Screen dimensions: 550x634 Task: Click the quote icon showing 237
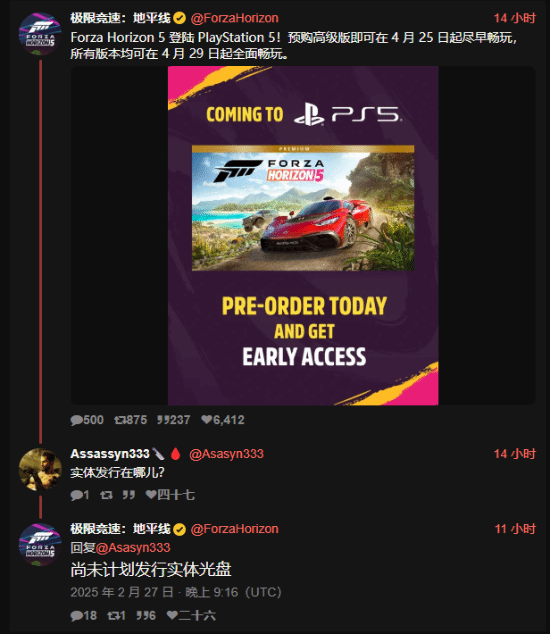pos(163,420)
